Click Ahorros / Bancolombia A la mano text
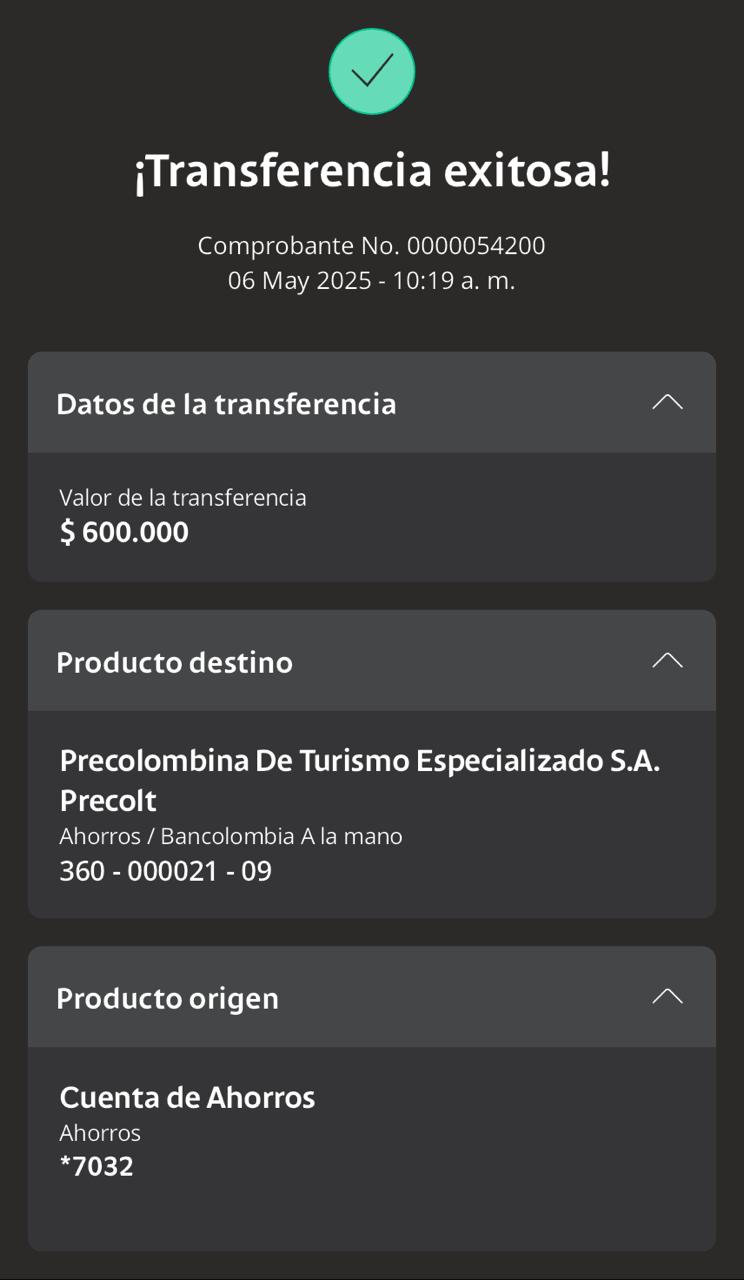 tap(230, 836)
